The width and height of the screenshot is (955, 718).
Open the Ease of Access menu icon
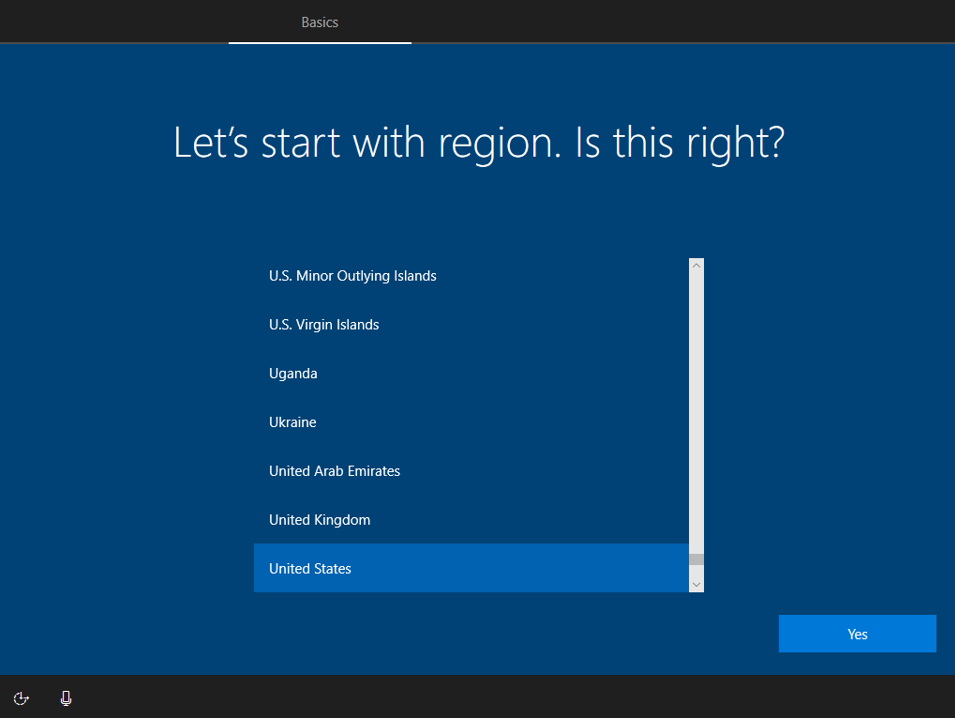(x=21, y=698)
